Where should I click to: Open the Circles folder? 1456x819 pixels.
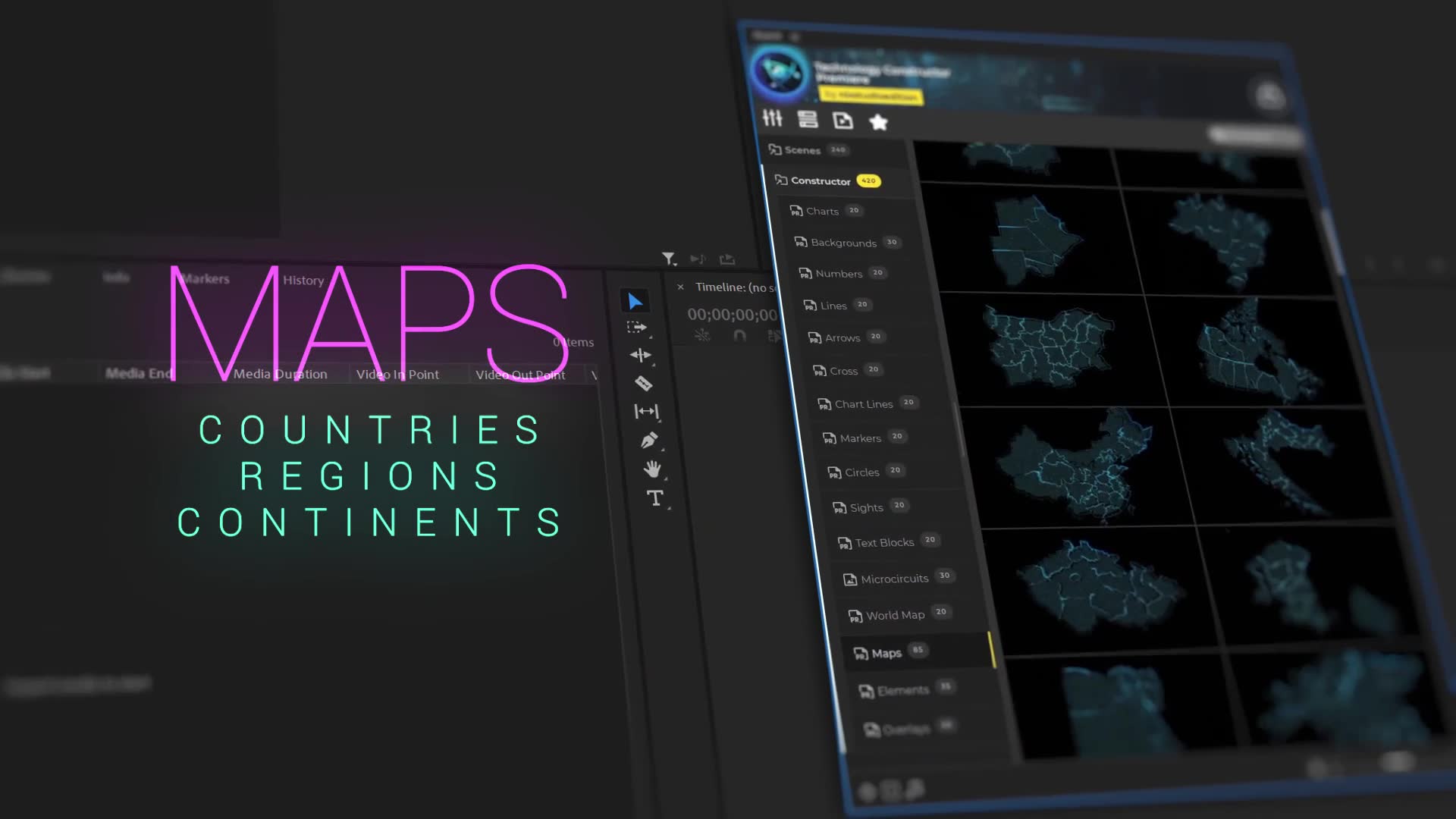pyautogui.click(x=866, y=472)
